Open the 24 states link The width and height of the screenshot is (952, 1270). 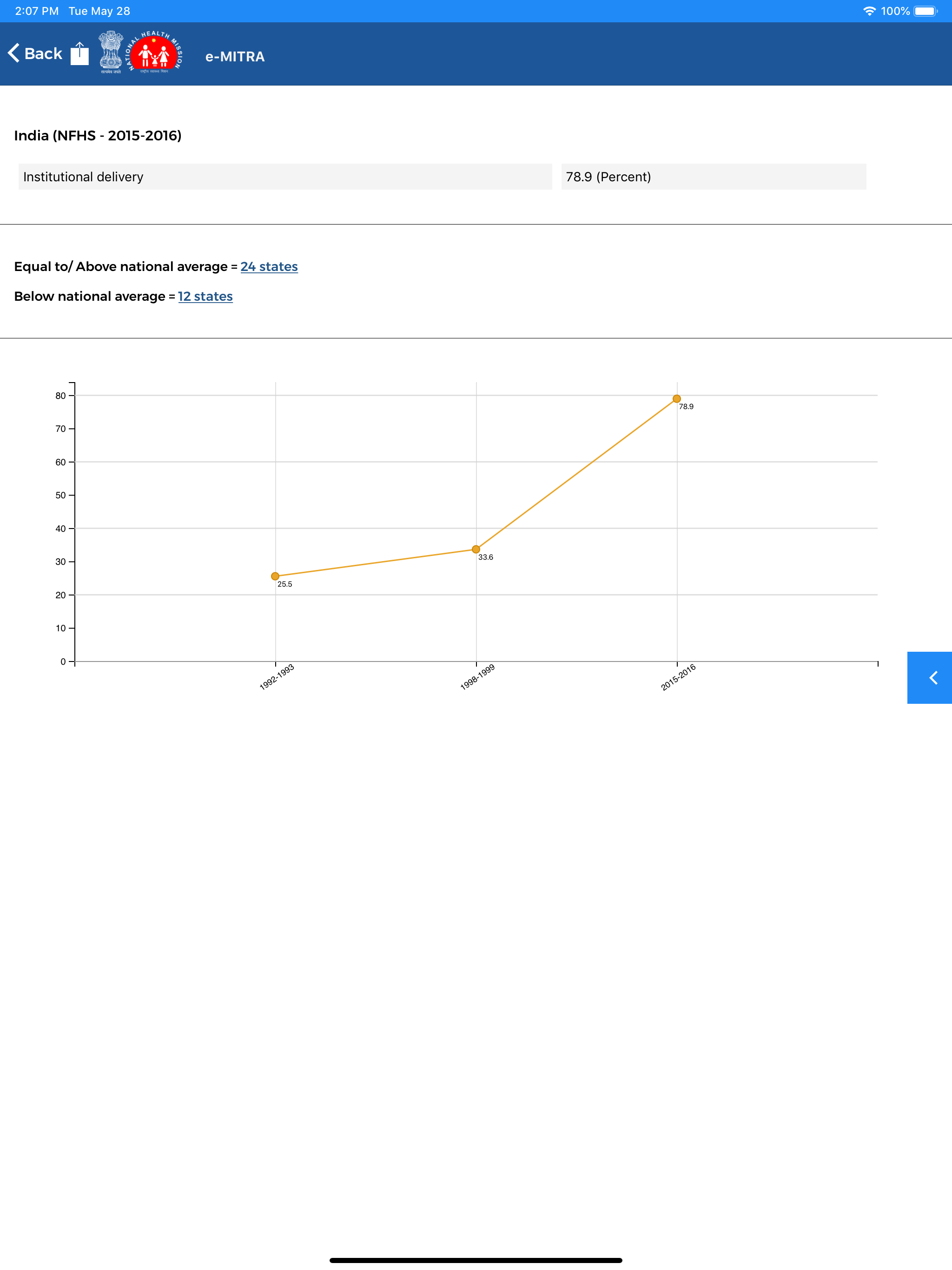click(x=269, y=266)
